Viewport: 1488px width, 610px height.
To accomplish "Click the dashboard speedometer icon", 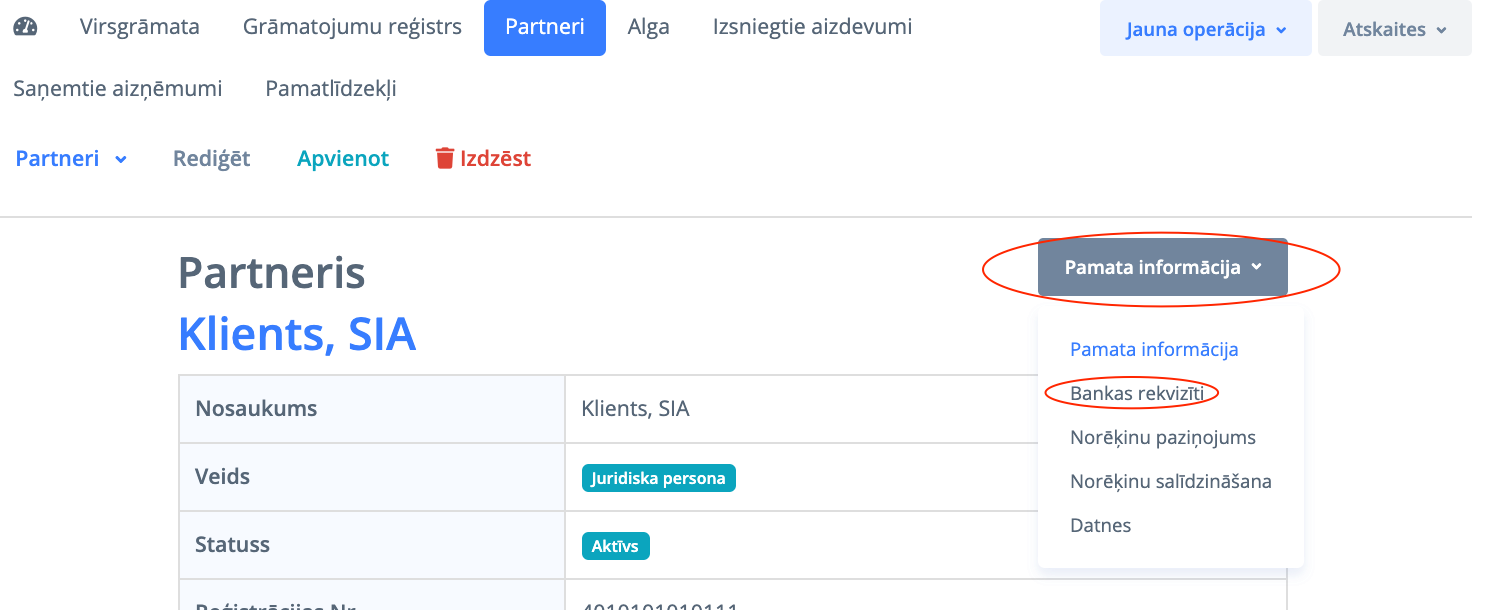I will [x=25, y=27].
